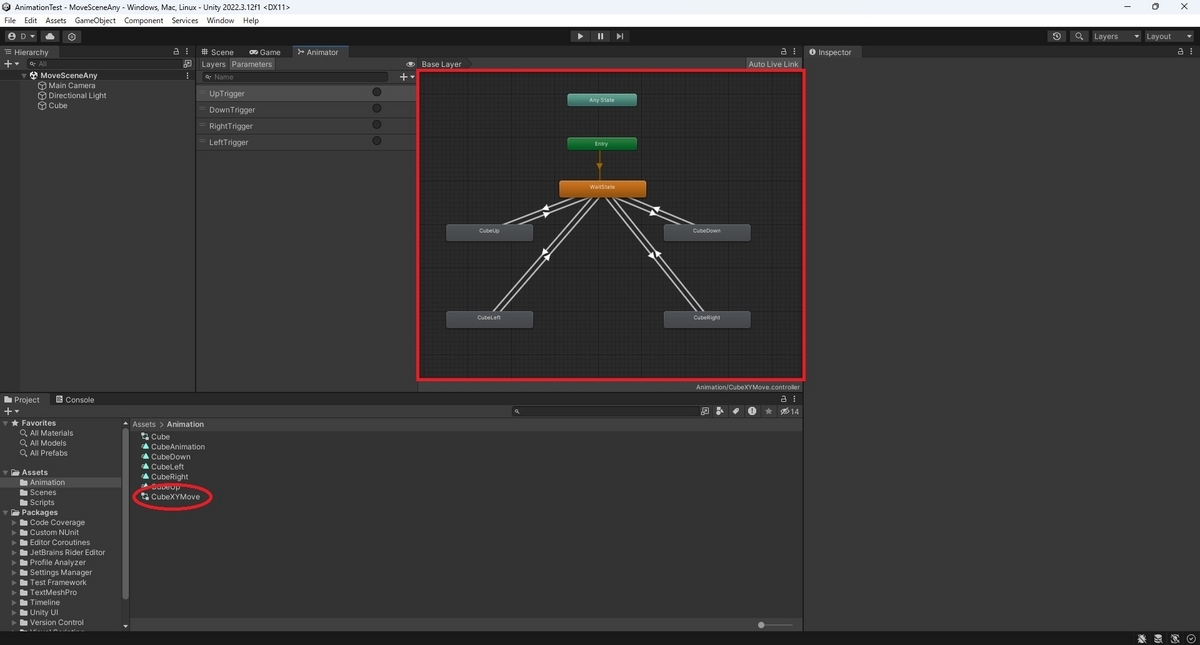The height and width of the screenshot is (645, 1200).
Task: Select the Base Layer breadcrumb in Animator
Action: tap(440, 63)
